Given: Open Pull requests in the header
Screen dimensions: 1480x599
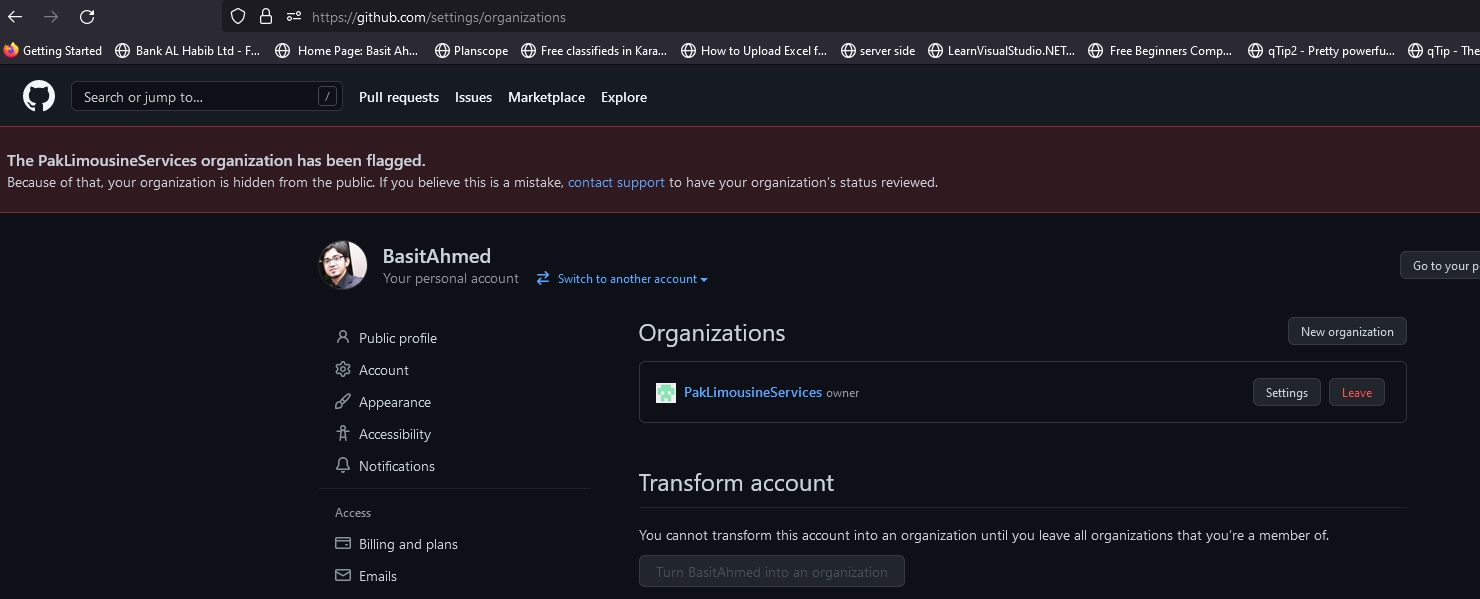Looking at the screenshot, I should tap(399, 97).
